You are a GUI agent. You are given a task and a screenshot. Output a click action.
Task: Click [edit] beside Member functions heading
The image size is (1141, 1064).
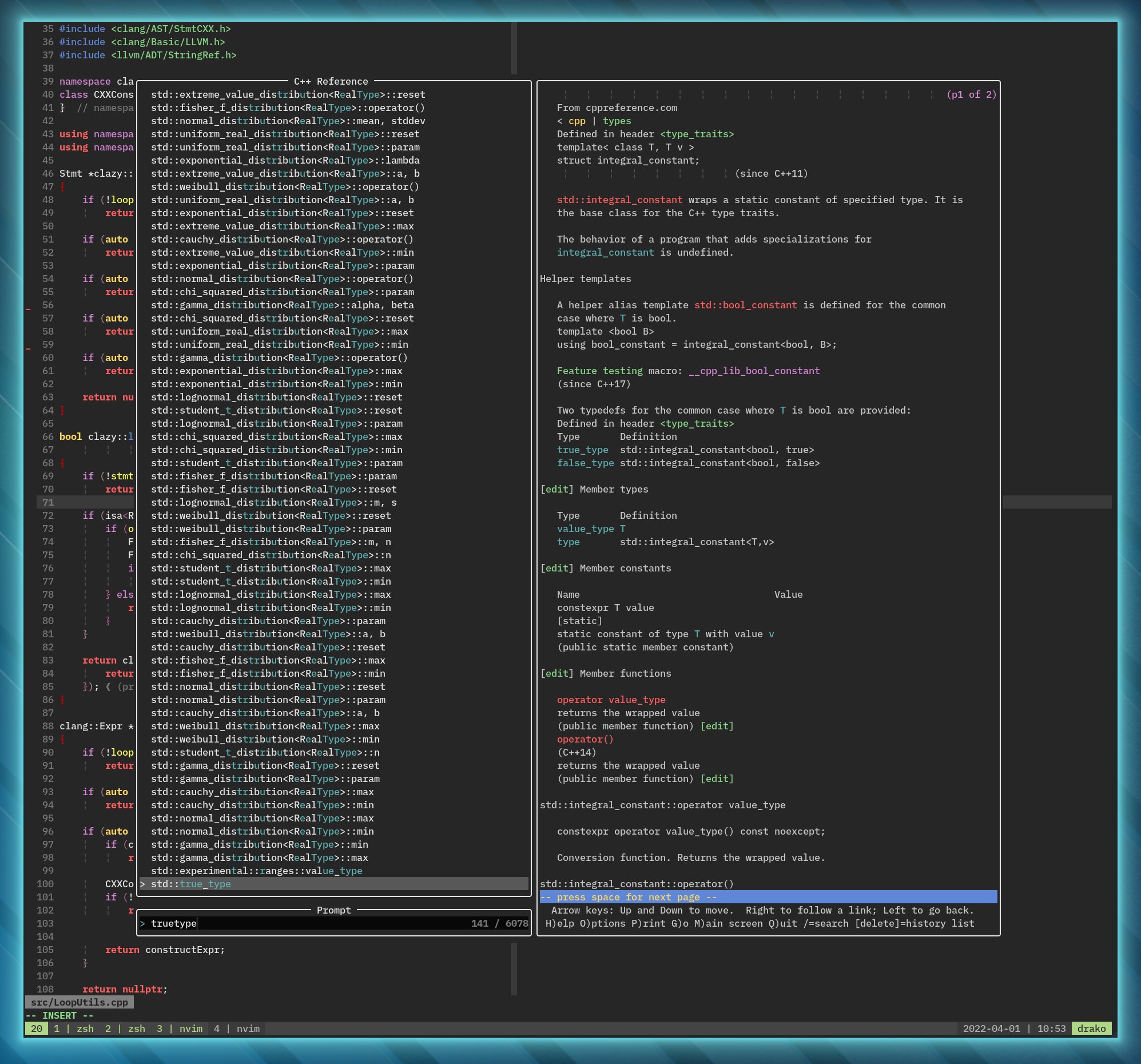pos(556,673)
